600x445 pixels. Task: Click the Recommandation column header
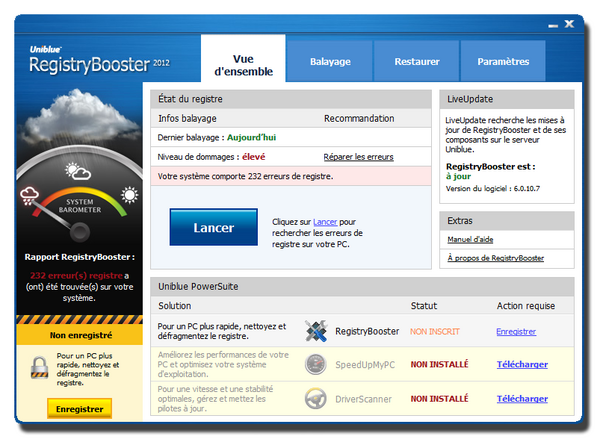tap(359, 119)
